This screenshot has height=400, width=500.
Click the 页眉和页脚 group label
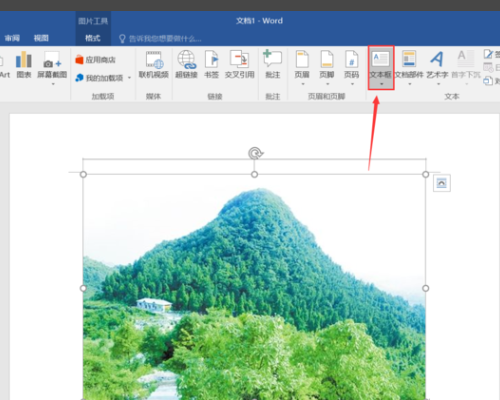point(326,96)
